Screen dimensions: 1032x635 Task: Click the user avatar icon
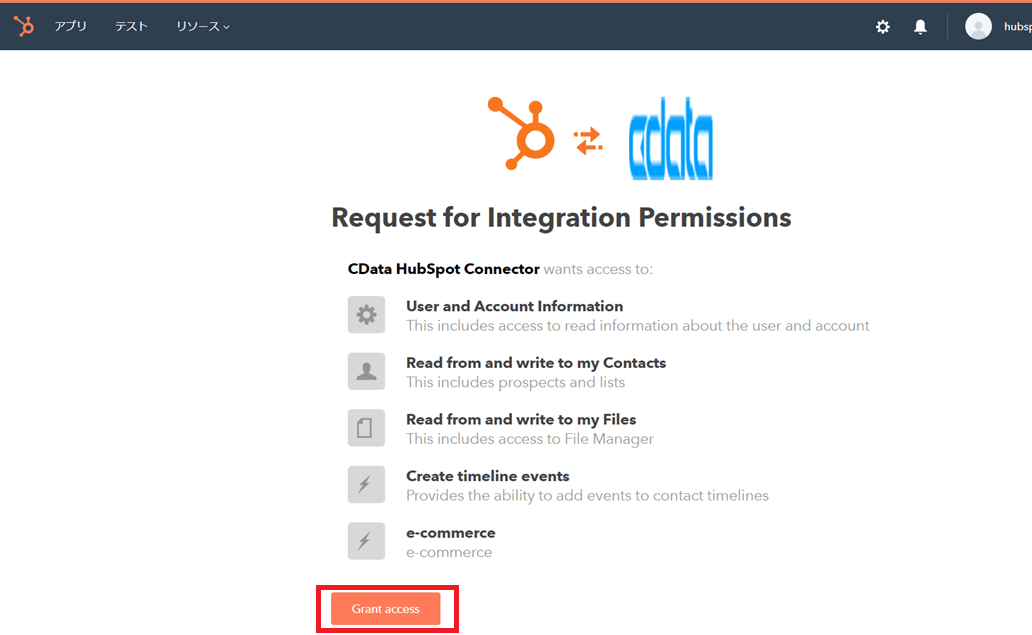(x=978, y=27)
